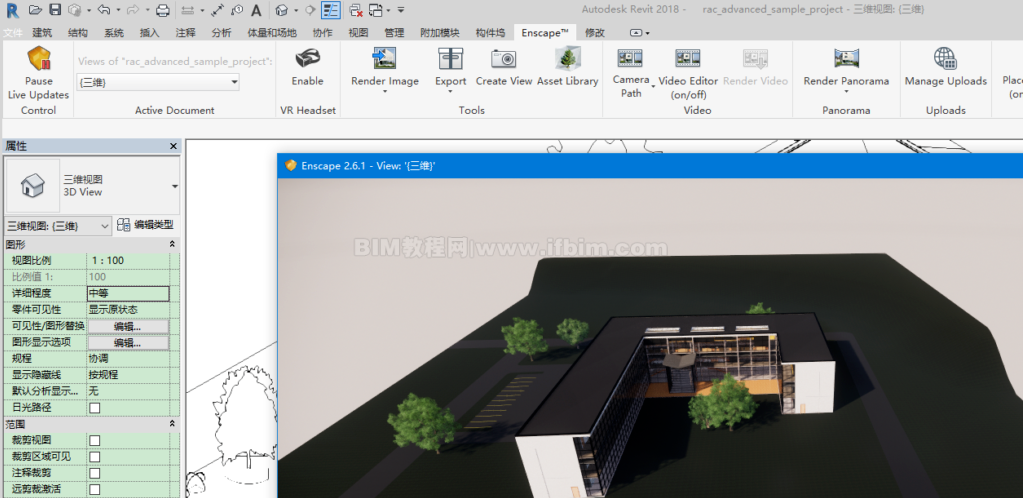Toggle the 注释裁剪 checkbox
The image size is (1023, 498).
coord(95,473)
